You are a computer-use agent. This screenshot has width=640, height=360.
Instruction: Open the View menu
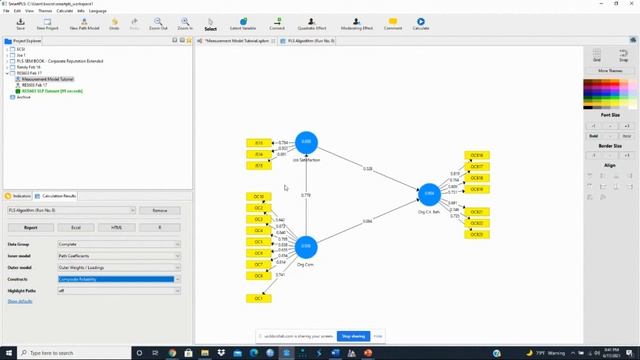point(29,11)
